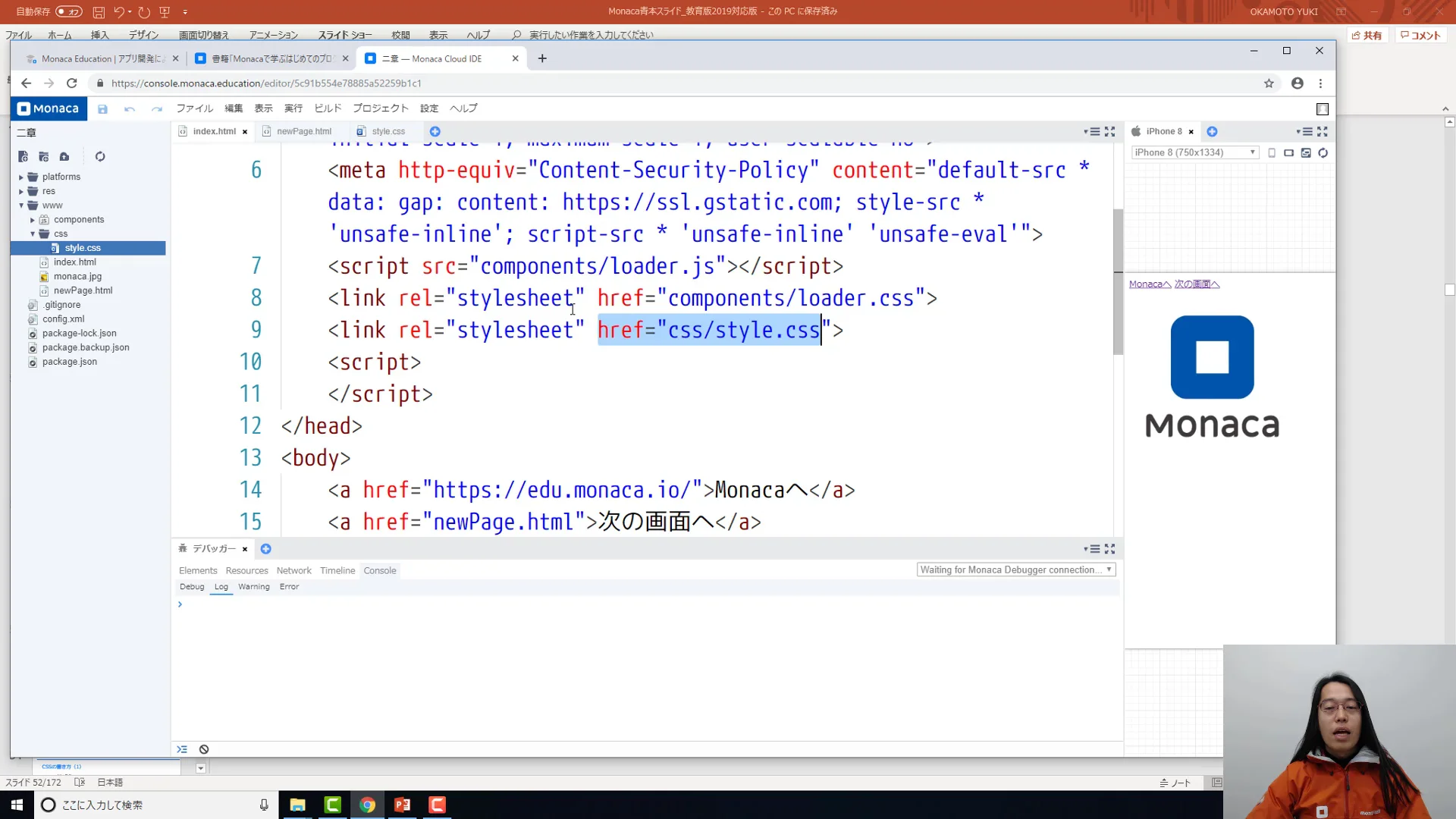Open config.xml in the file tree
This screenshot has width=1456, height=819.
64,319
